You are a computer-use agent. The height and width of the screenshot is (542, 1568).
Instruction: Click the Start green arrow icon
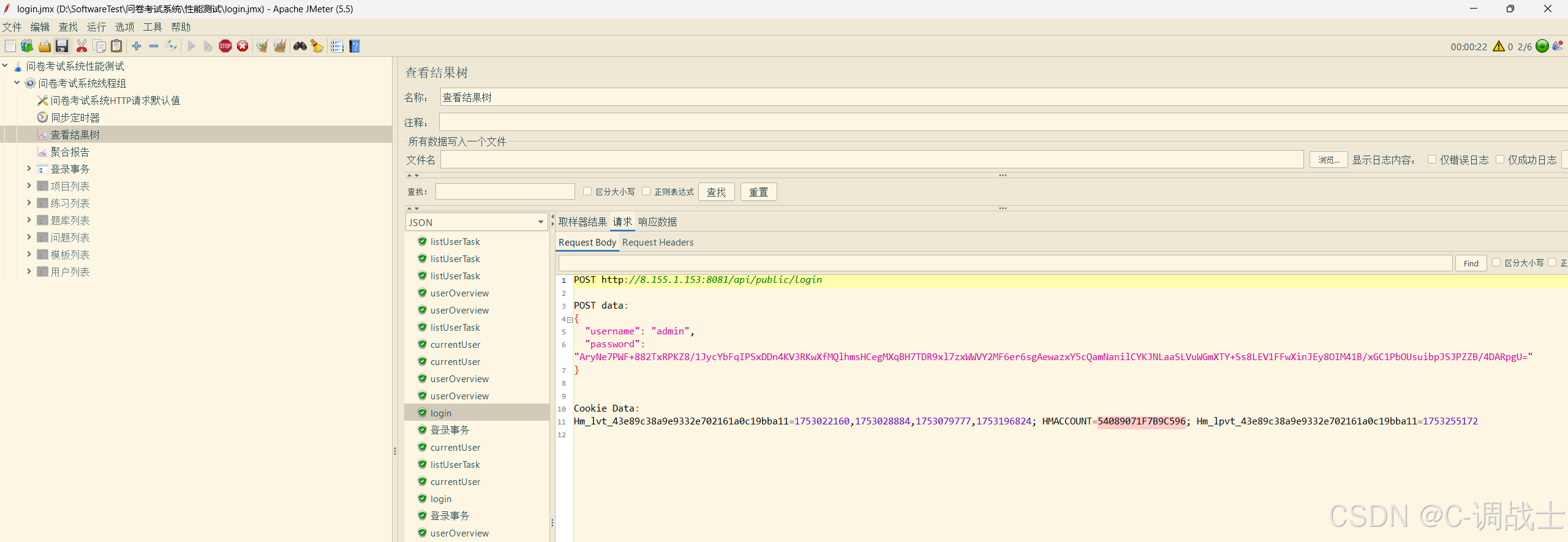192,47
